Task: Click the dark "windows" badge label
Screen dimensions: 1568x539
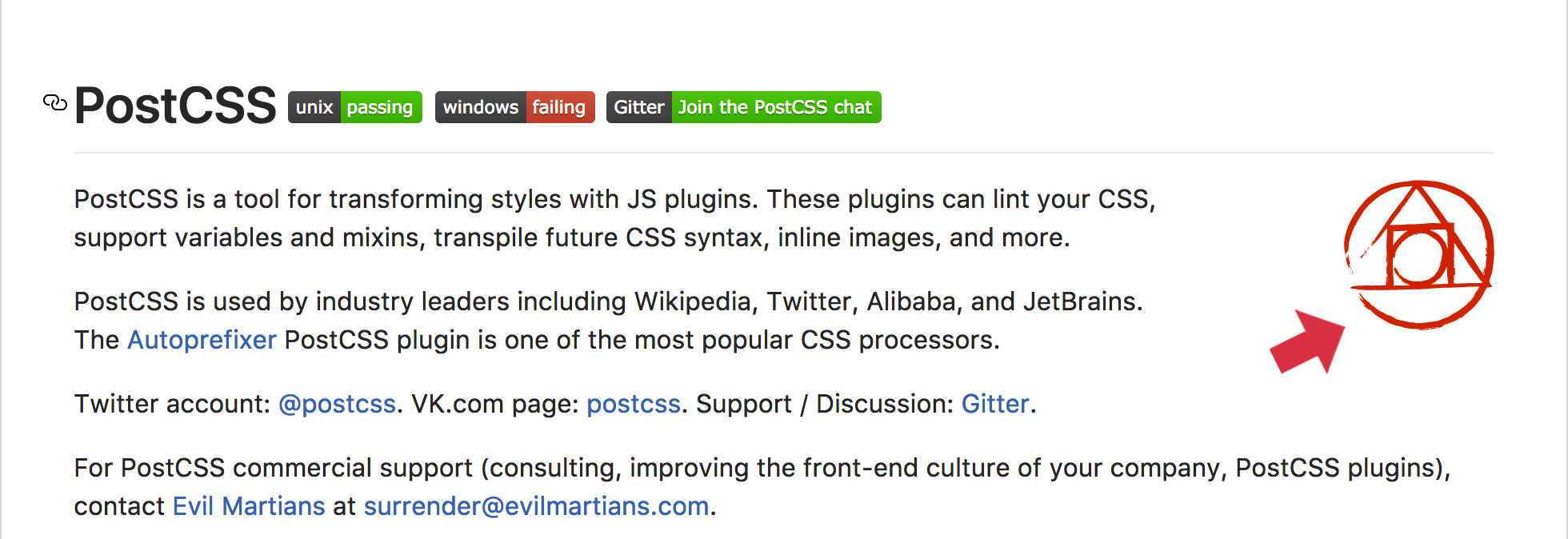Action: click(x=480, y=107)
